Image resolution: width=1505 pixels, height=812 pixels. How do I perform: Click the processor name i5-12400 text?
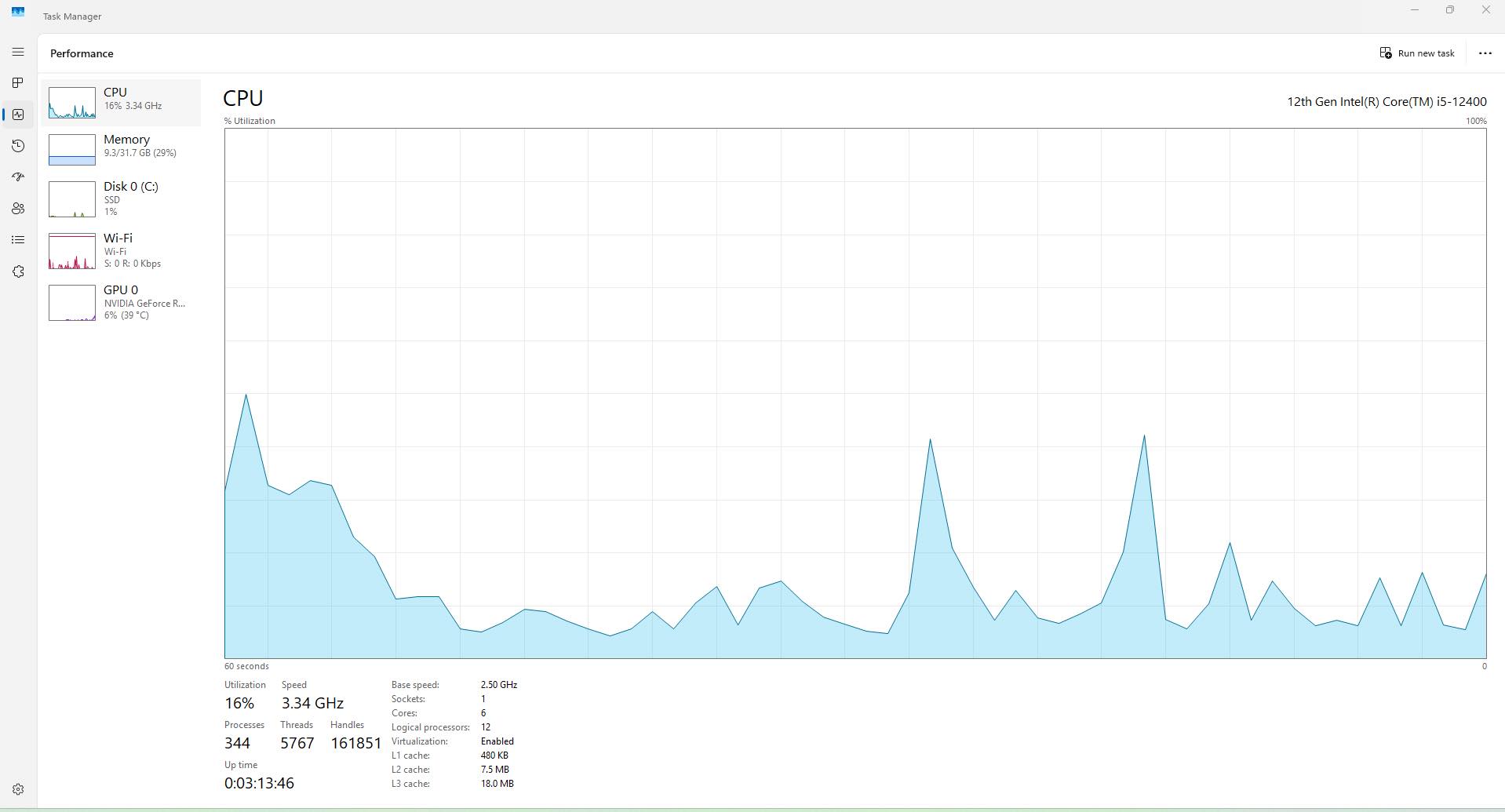point(1387,101)
